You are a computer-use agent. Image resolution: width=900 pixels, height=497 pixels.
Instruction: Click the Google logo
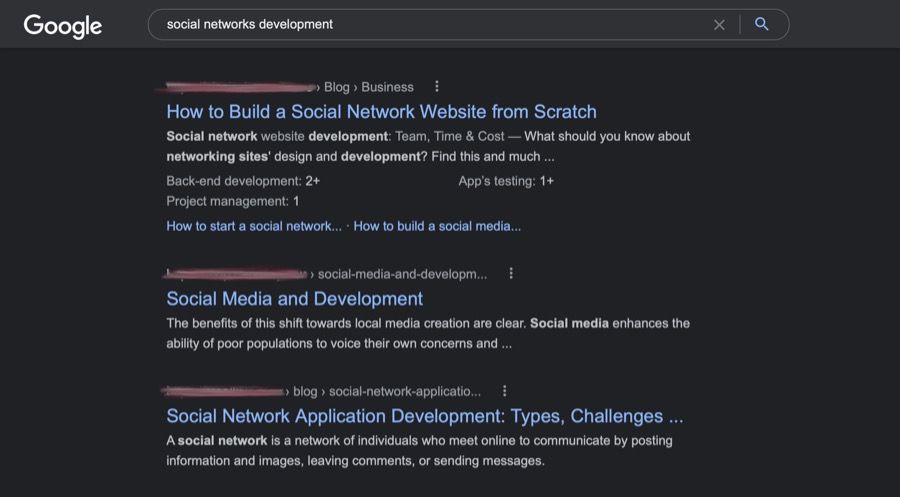point(62,26)
